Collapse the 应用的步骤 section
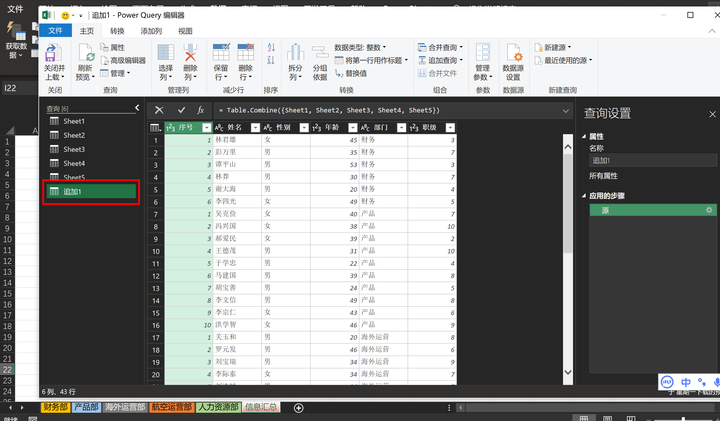Image resolution: width=720 pixels, height=421 pixels. click(x=584, y=196)
